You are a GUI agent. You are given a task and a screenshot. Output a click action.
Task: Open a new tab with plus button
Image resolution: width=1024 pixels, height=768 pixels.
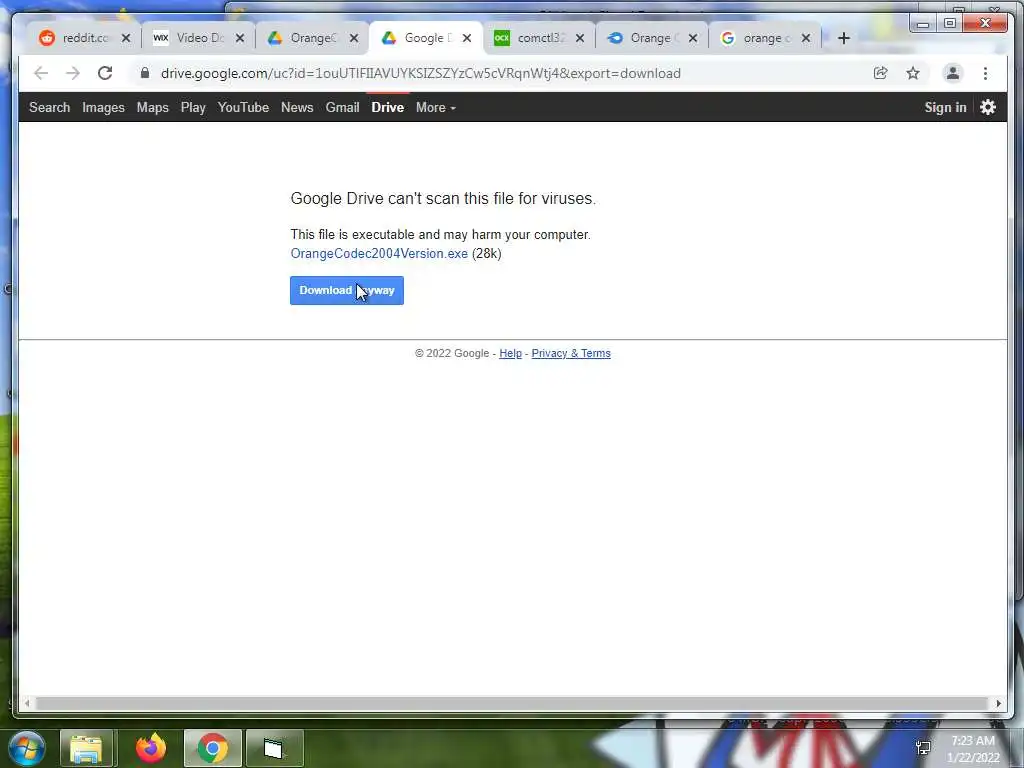click(x=844, y=38)
